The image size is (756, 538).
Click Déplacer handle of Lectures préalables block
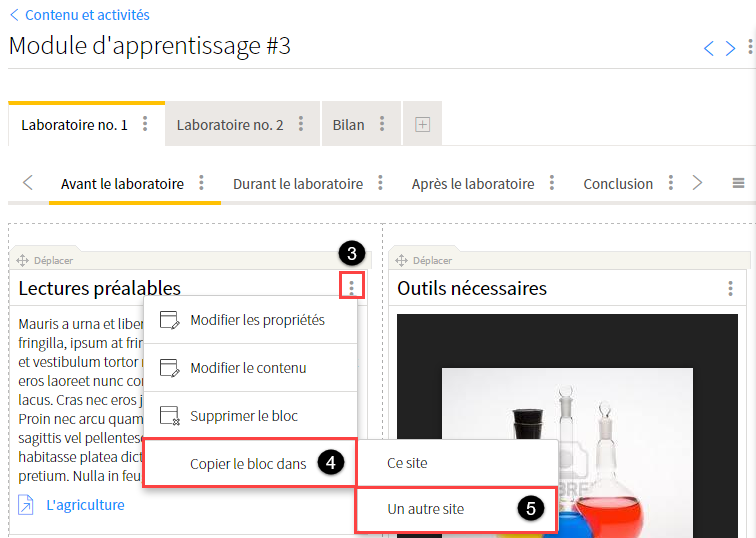pos(44,260)
